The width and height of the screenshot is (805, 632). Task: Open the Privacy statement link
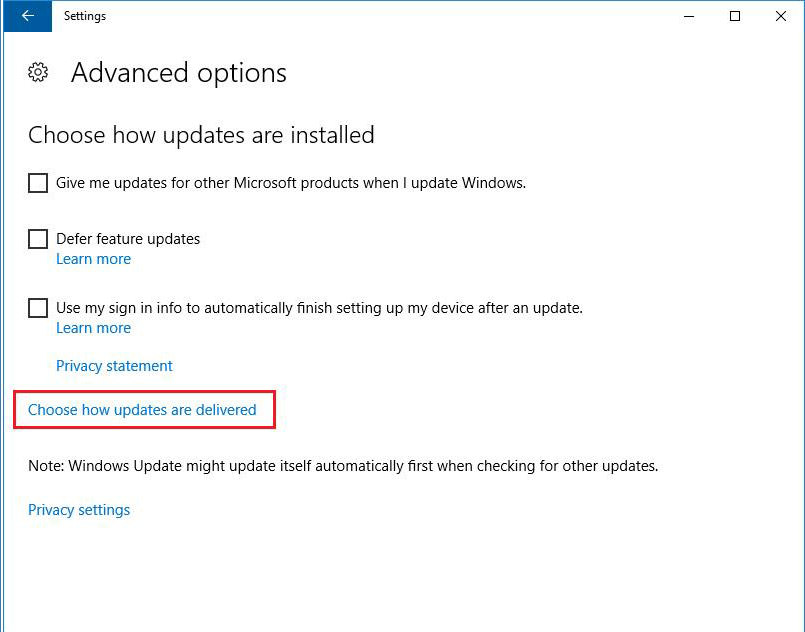114,366
